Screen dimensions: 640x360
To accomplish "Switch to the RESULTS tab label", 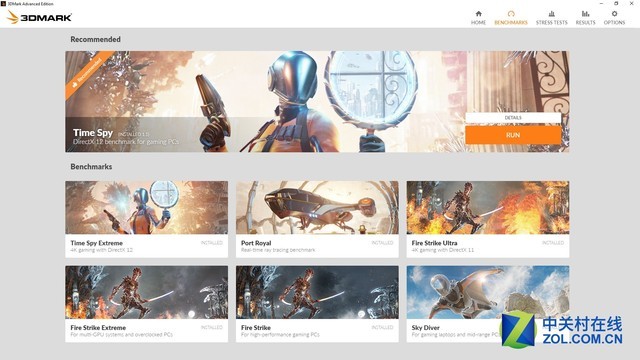I will [x=585, y=23].
